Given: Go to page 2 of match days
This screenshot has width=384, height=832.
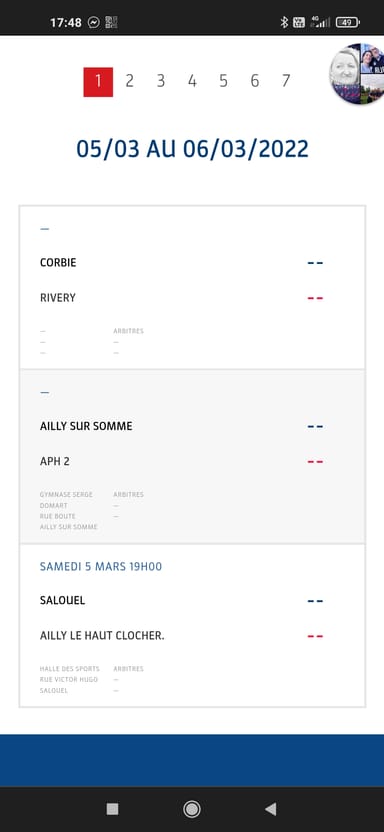Looking at the screenshot, I should point(129,81).
